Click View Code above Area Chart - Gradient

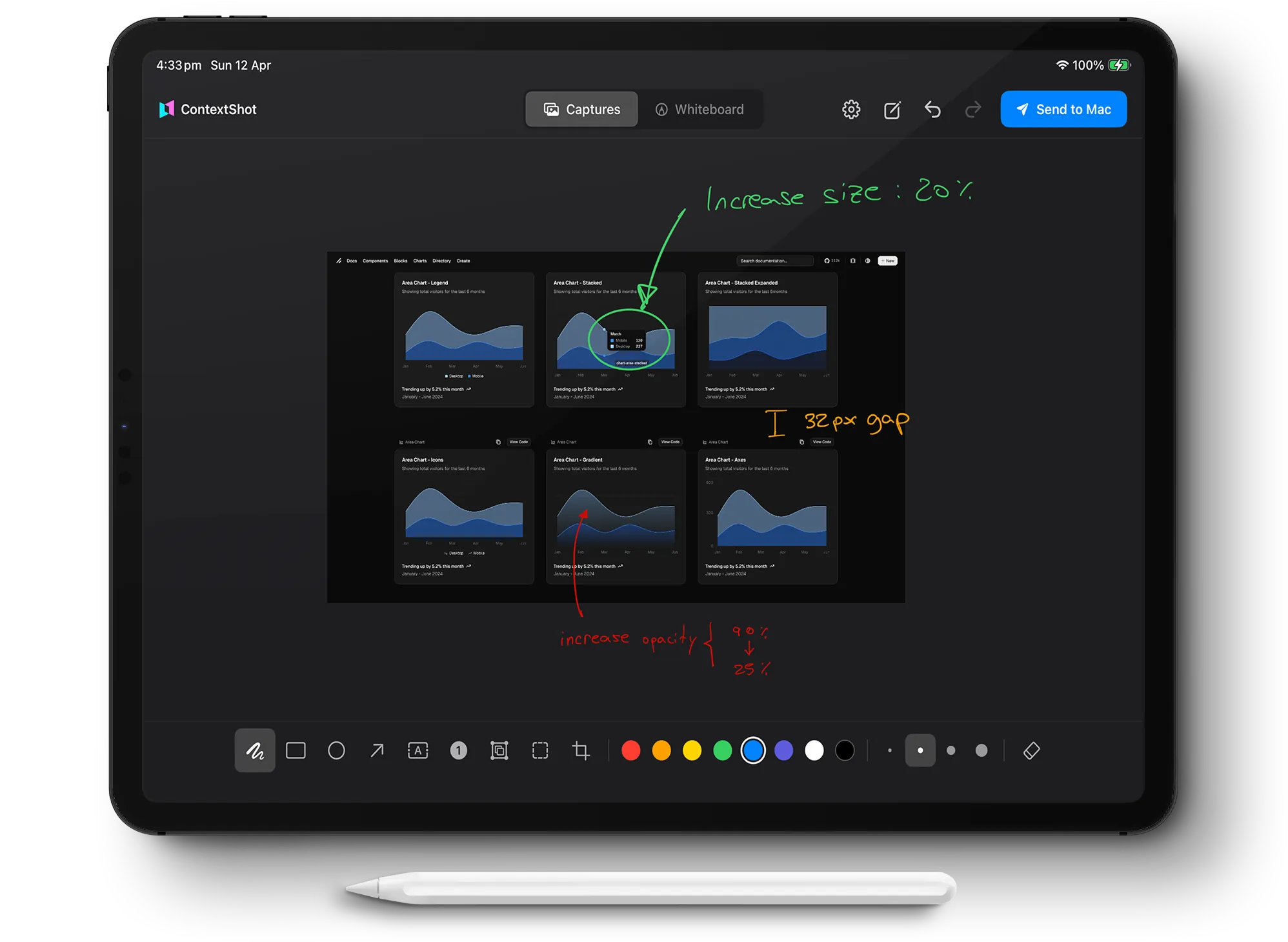[670, 442]
